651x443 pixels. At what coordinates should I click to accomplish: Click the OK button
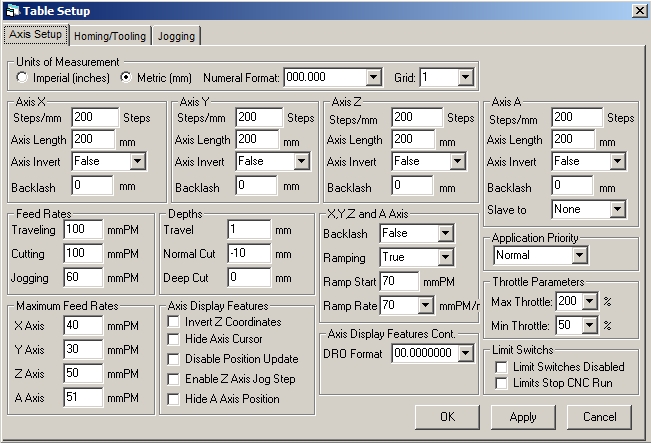447,417
